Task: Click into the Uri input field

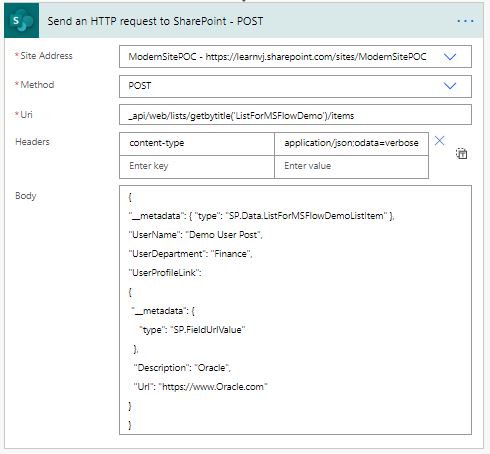Action: tap(295, 115)
